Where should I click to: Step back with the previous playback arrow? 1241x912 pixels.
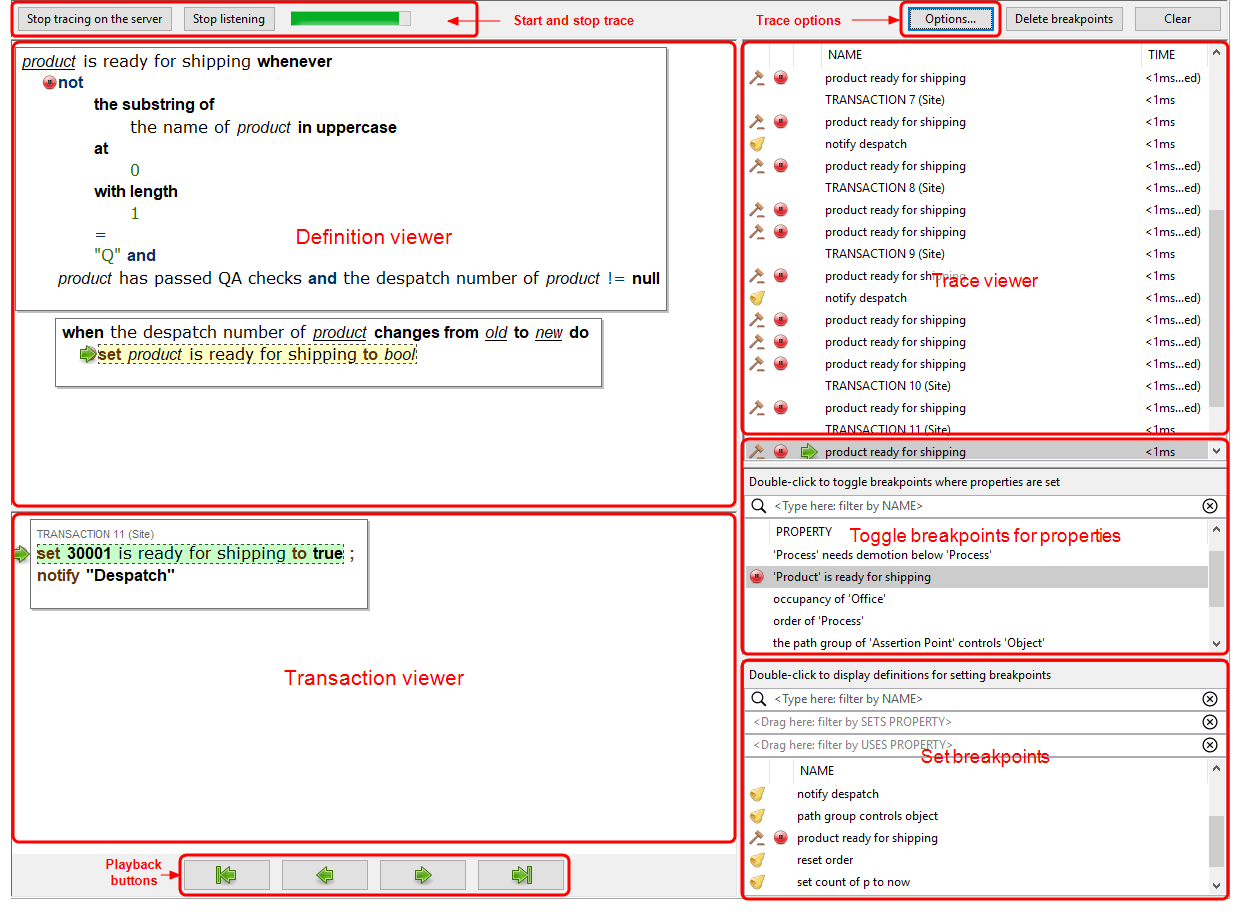tap(324, 875)
